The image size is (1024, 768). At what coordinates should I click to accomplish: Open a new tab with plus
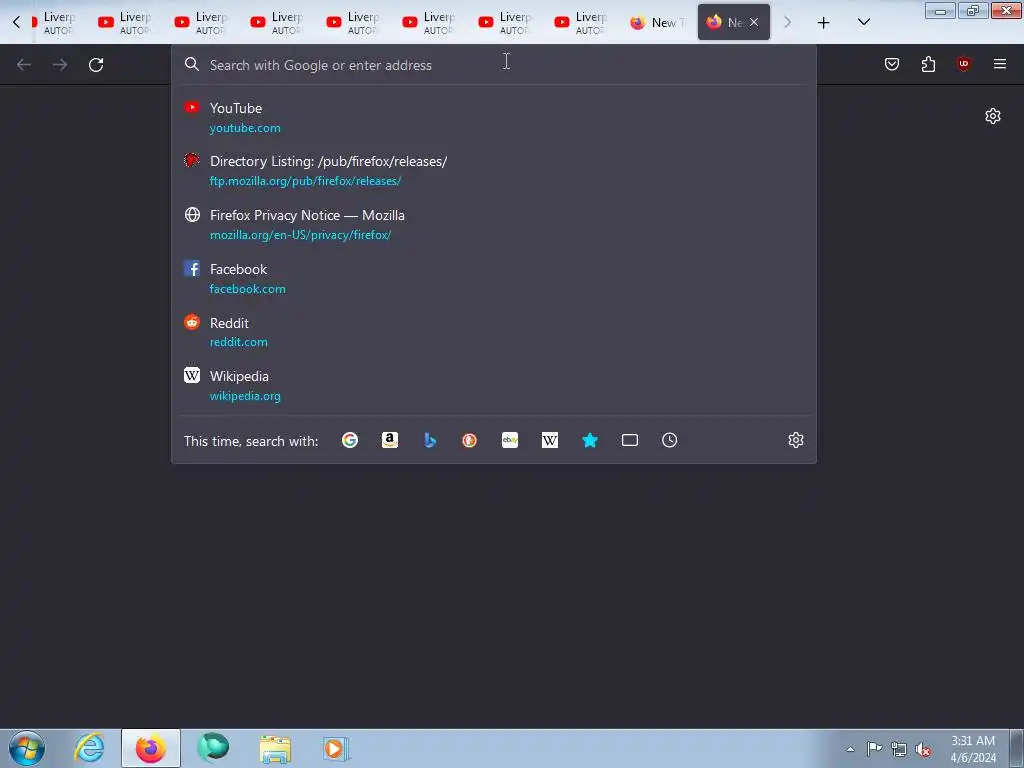pyautogui.click(x=824, y=23)
